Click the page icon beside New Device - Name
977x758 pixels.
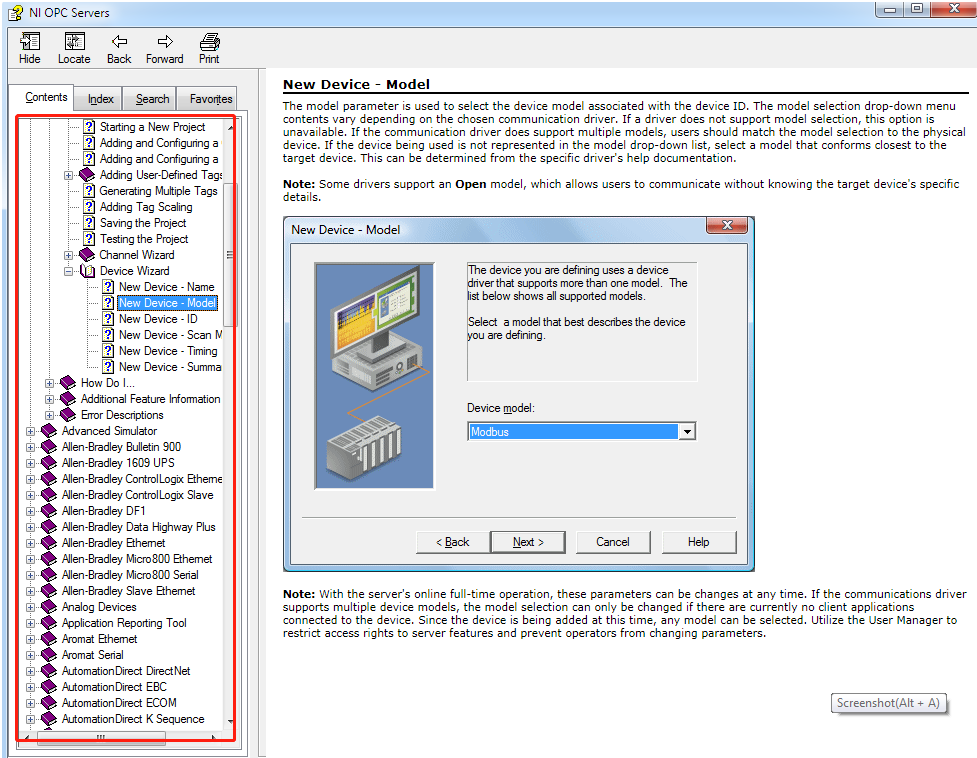pyautogui.click(x=108, y=287)
